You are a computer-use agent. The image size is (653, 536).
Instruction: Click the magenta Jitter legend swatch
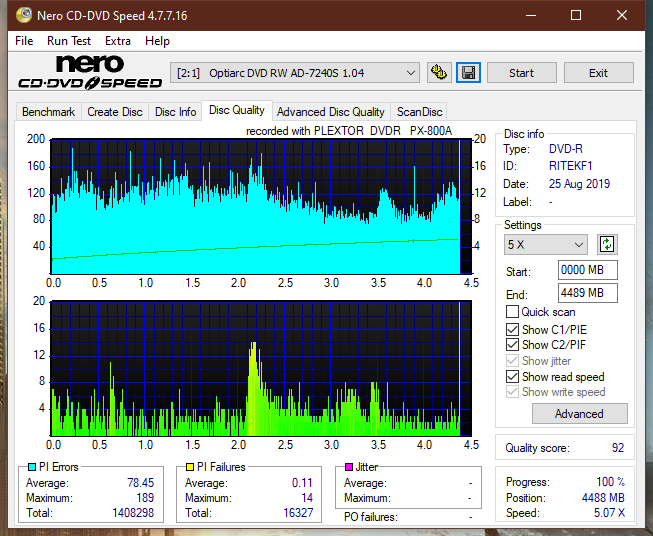349,467
